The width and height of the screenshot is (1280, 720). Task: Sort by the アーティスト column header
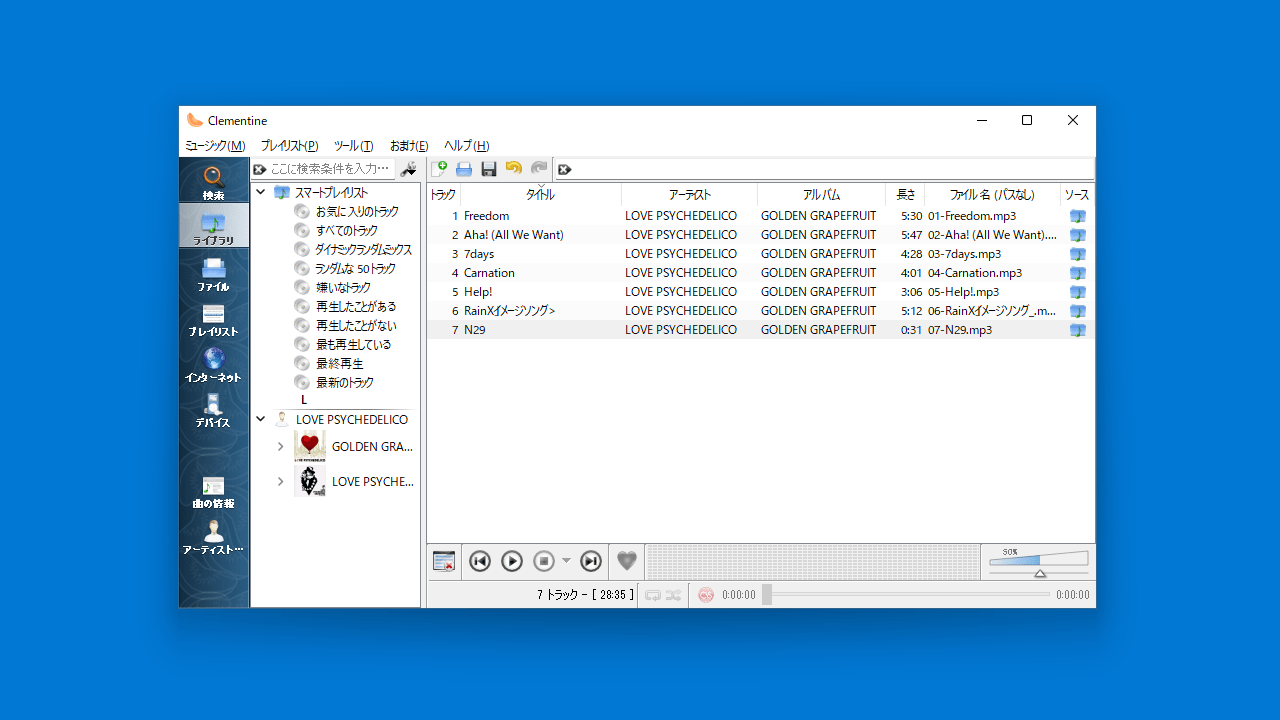point(690,195)
